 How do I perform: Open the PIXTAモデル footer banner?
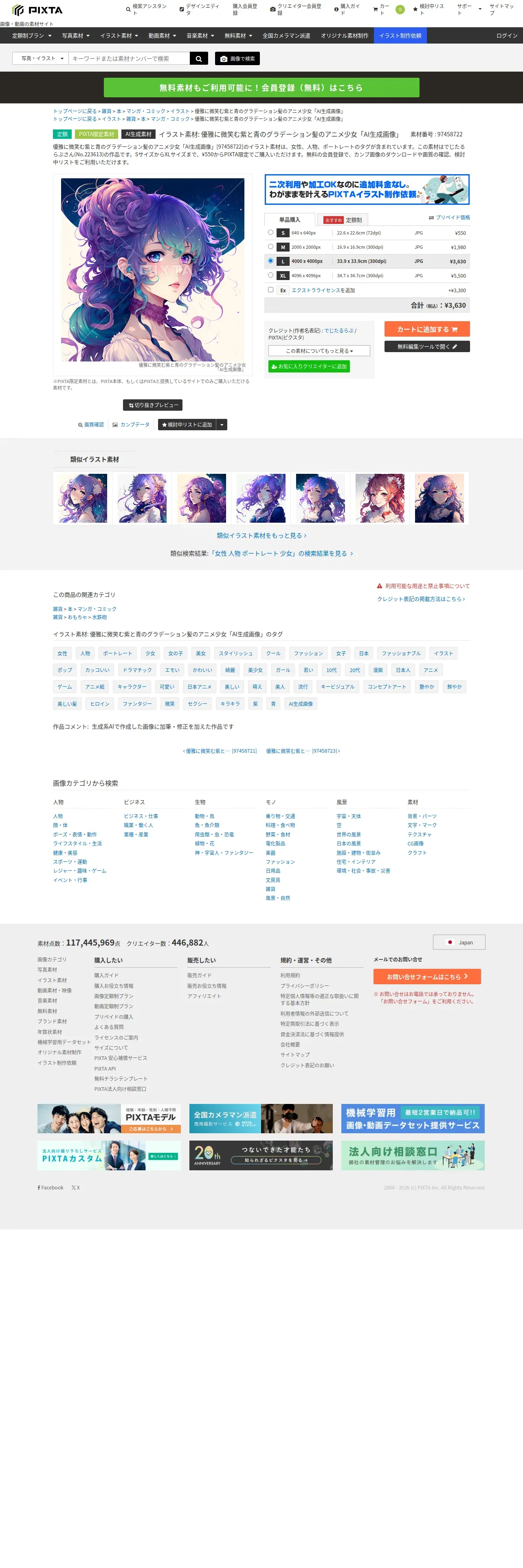pyautogui.click(x=109, y=1118)
